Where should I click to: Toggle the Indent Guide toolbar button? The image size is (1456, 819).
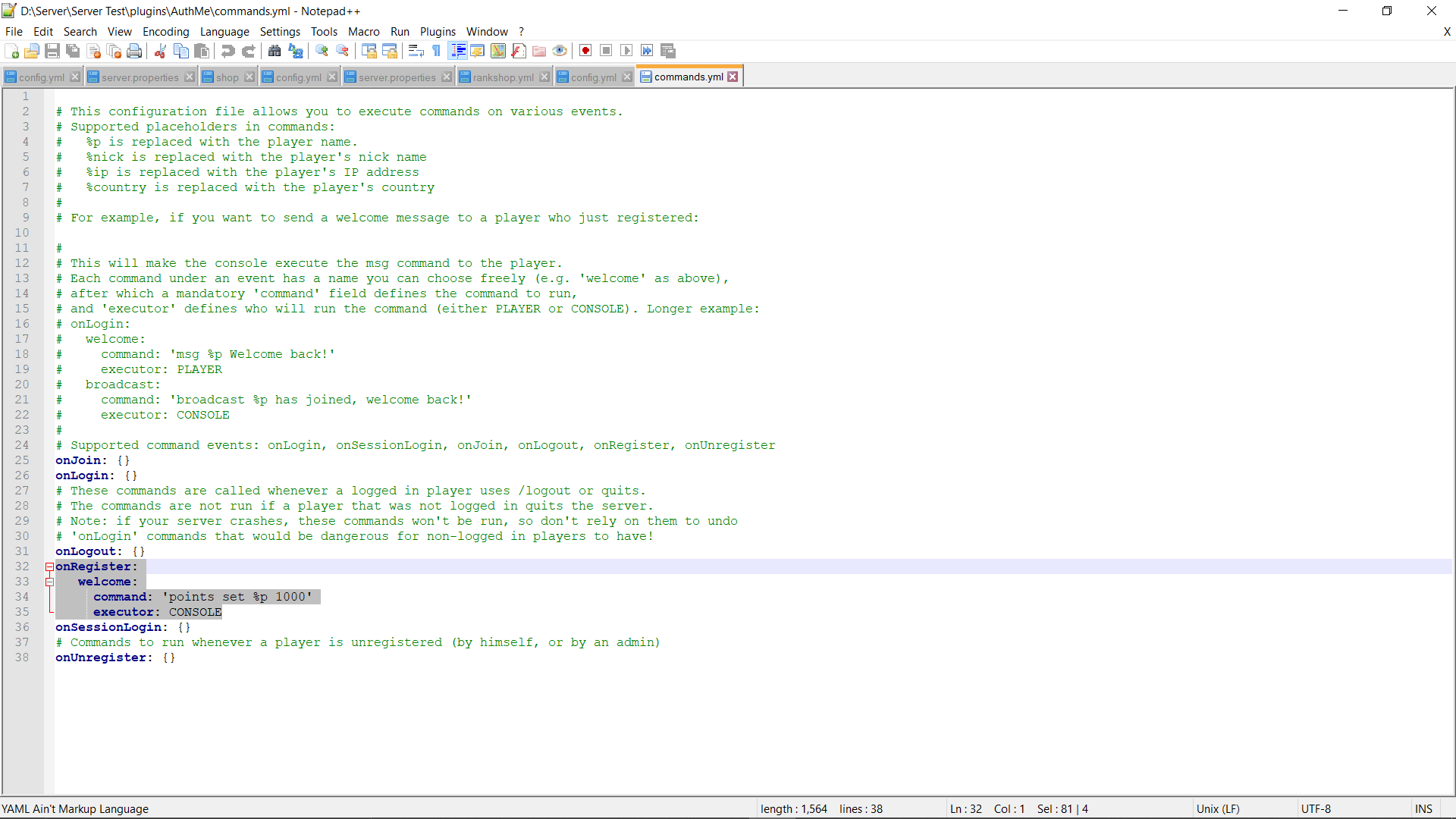(x=458, y=51)
